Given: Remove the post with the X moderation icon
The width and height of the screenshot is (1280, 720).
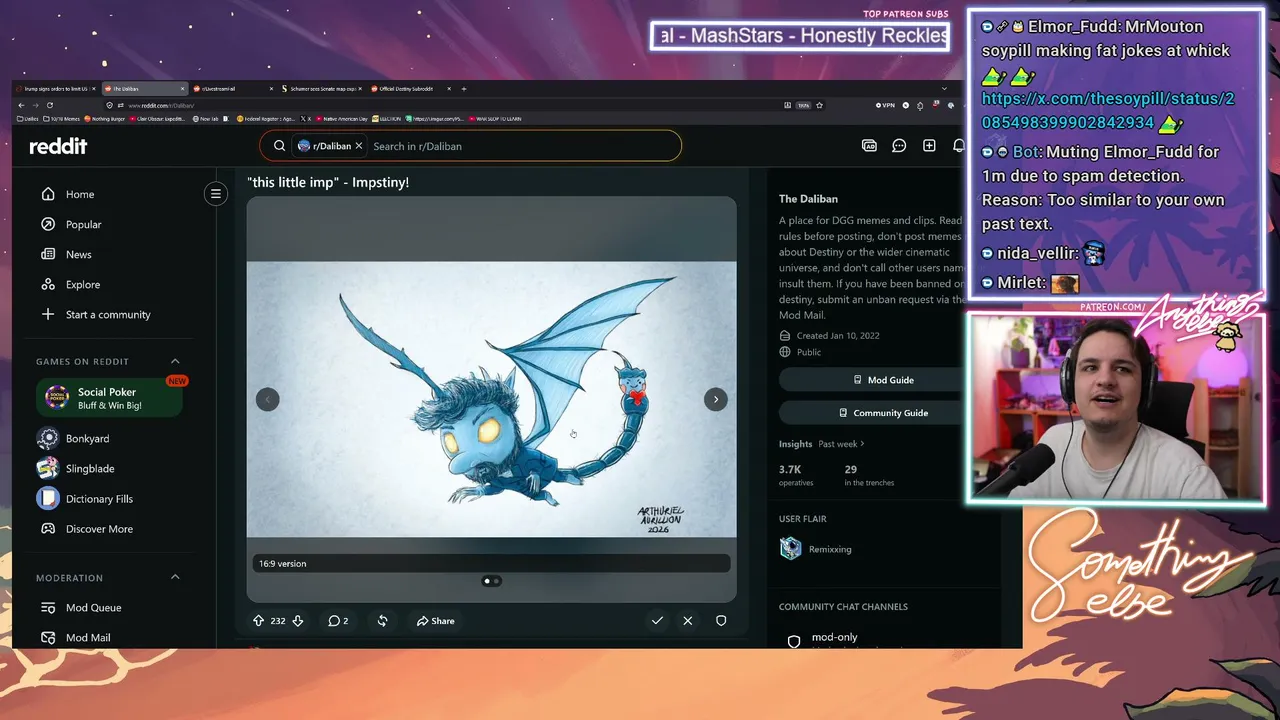Looking at the screenshot, I should click(688, 621).
